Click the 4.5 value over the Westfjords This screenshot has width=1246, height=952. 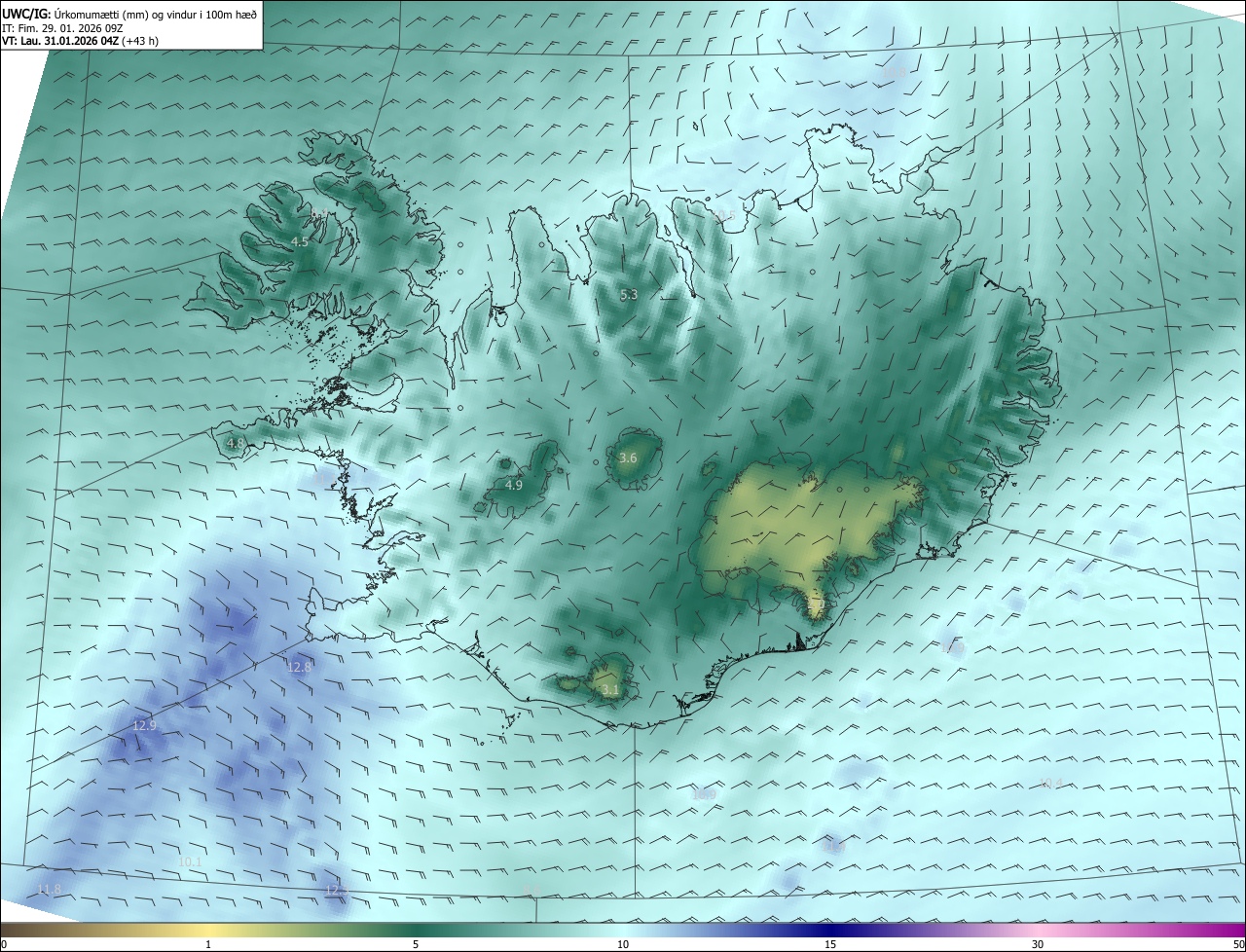300,242
